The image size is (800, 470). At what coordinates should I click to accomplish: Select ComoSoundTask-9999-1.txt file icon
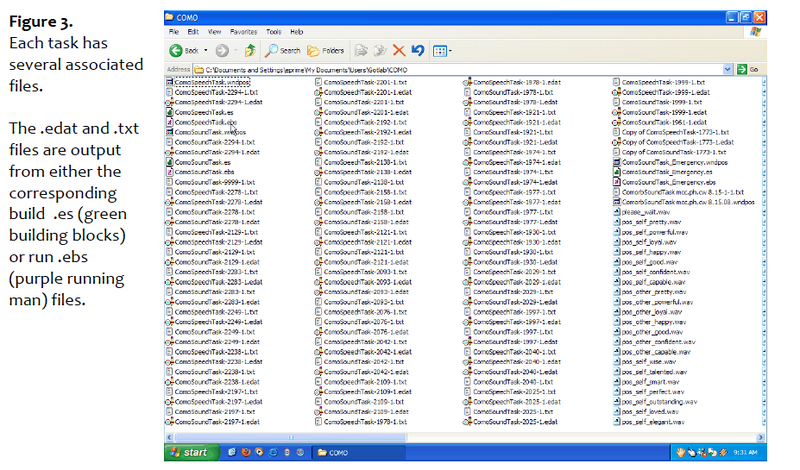pos(169,182)
